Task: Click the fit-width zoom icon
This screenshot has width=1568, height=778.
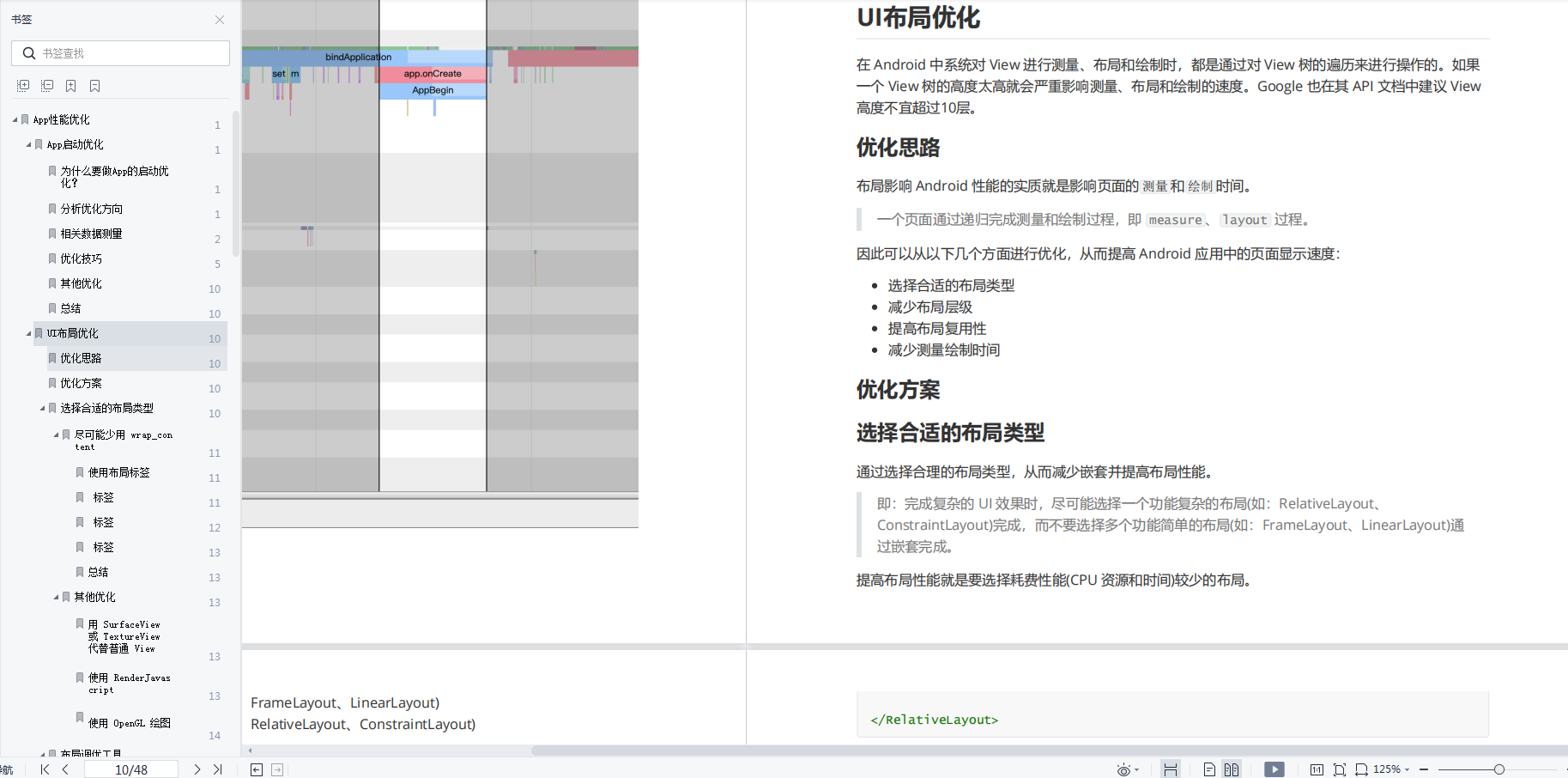Action: click(x=1362, y=769)
